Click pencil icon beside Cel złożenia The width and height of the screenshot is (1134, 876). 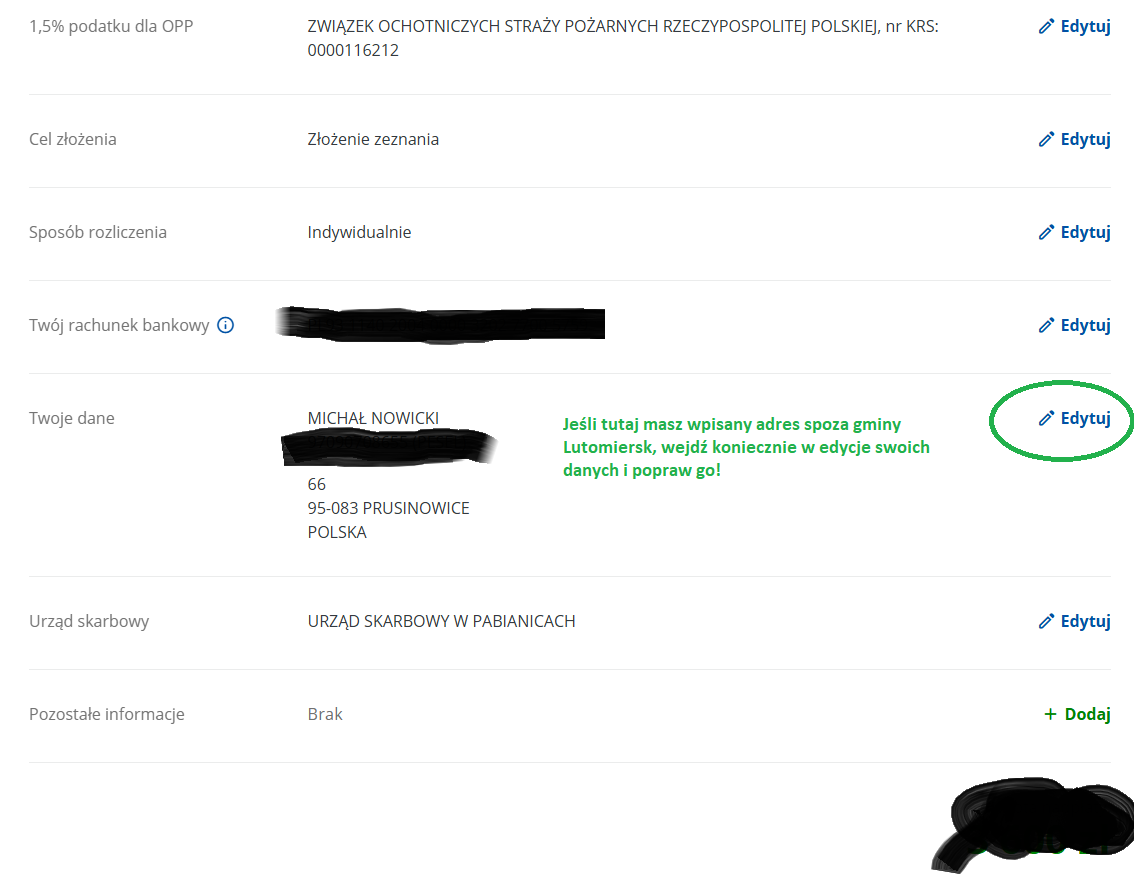[1046, 140]
